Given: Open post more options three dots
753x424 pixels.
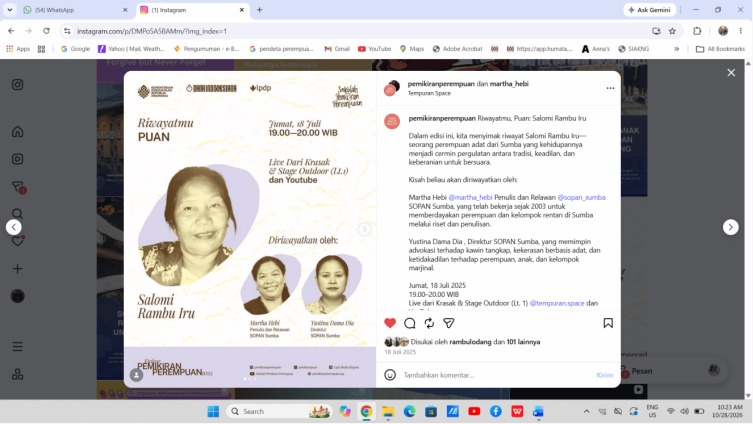Looking at the screenshot, I should click(x=610, y=88).
